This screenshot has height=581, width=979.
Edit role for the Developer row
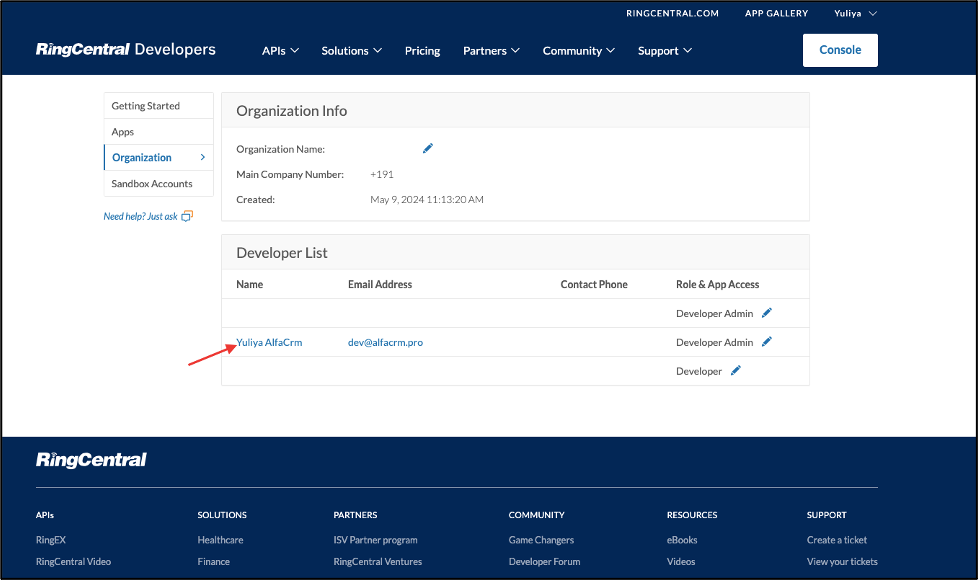click(735, 371)
